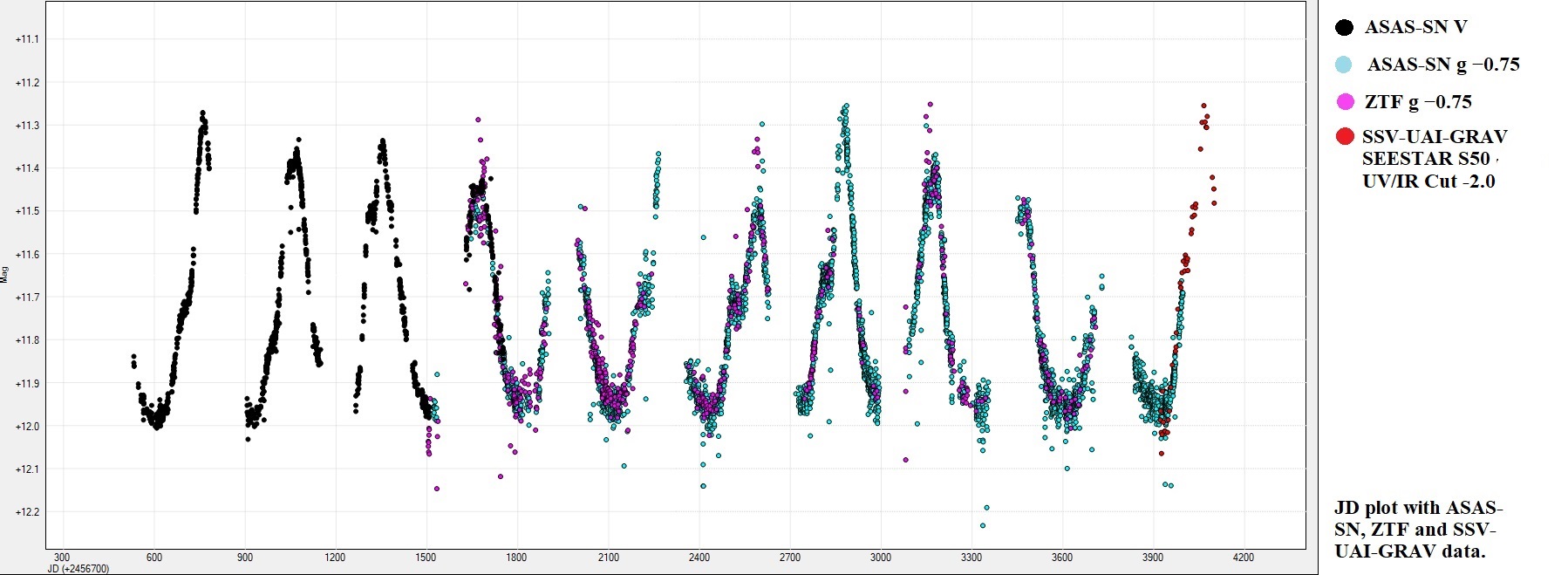Click the +11.7 magnitude axis label
The width and height of the screenshot is (1568, 575).
[x=27, y=298]
